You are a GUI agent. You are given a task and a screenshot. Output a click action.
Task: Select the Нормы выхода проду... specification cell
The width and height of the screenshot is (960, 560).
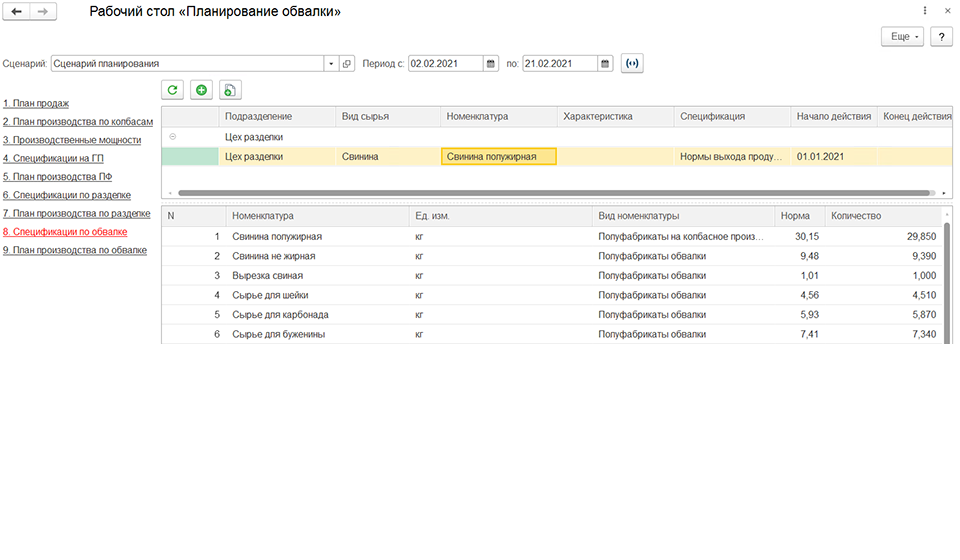732,157
